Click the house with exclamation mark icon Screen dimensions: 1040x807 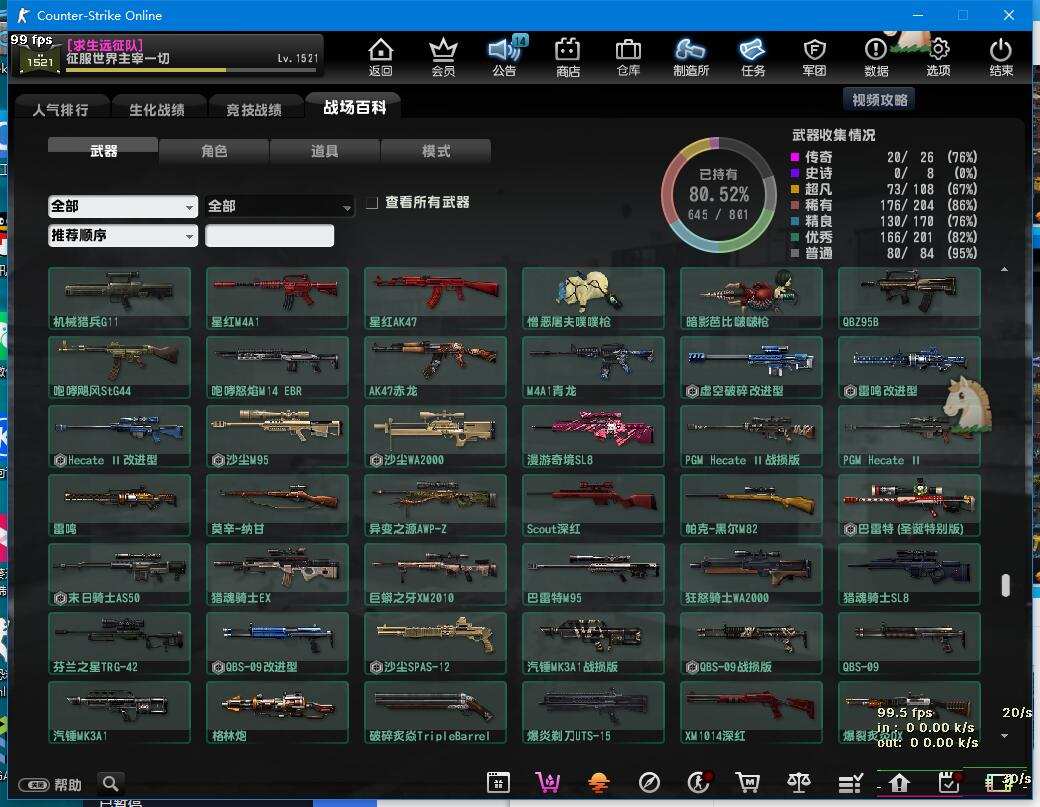pos(899,783)
